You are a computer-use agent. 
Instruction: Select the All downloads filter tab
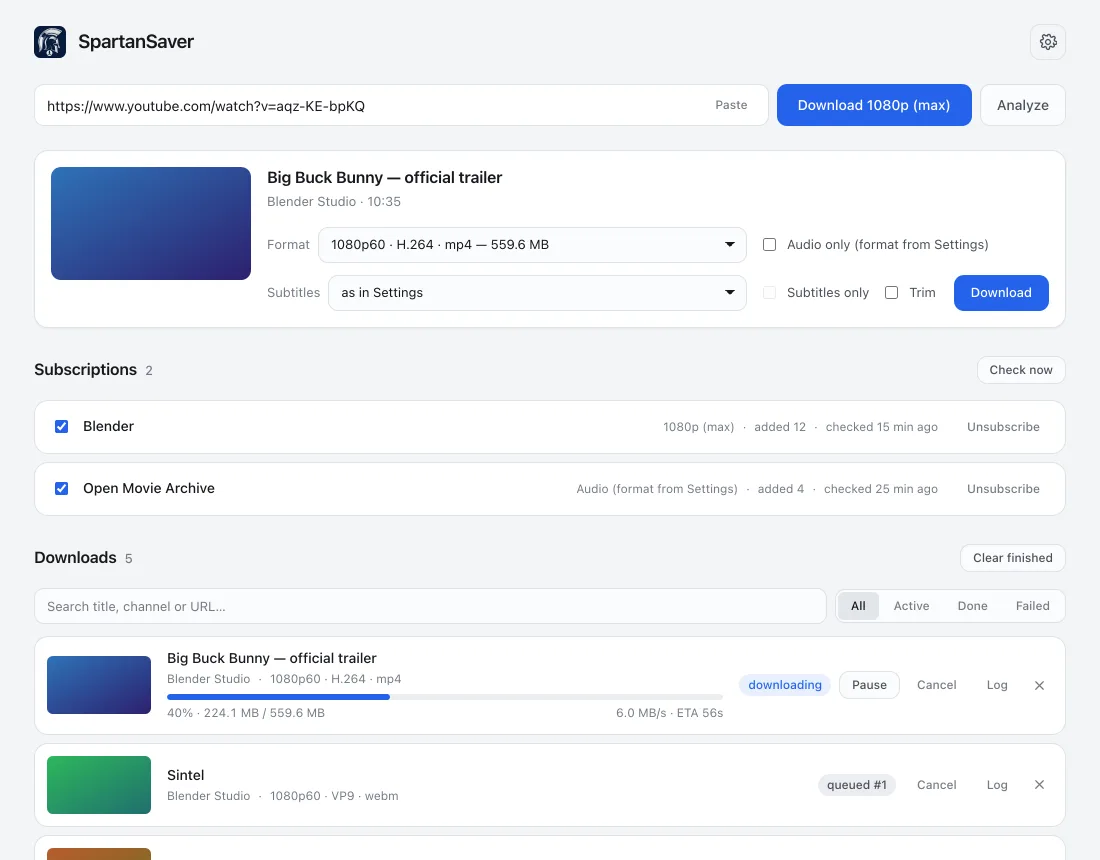pos(858,606)
